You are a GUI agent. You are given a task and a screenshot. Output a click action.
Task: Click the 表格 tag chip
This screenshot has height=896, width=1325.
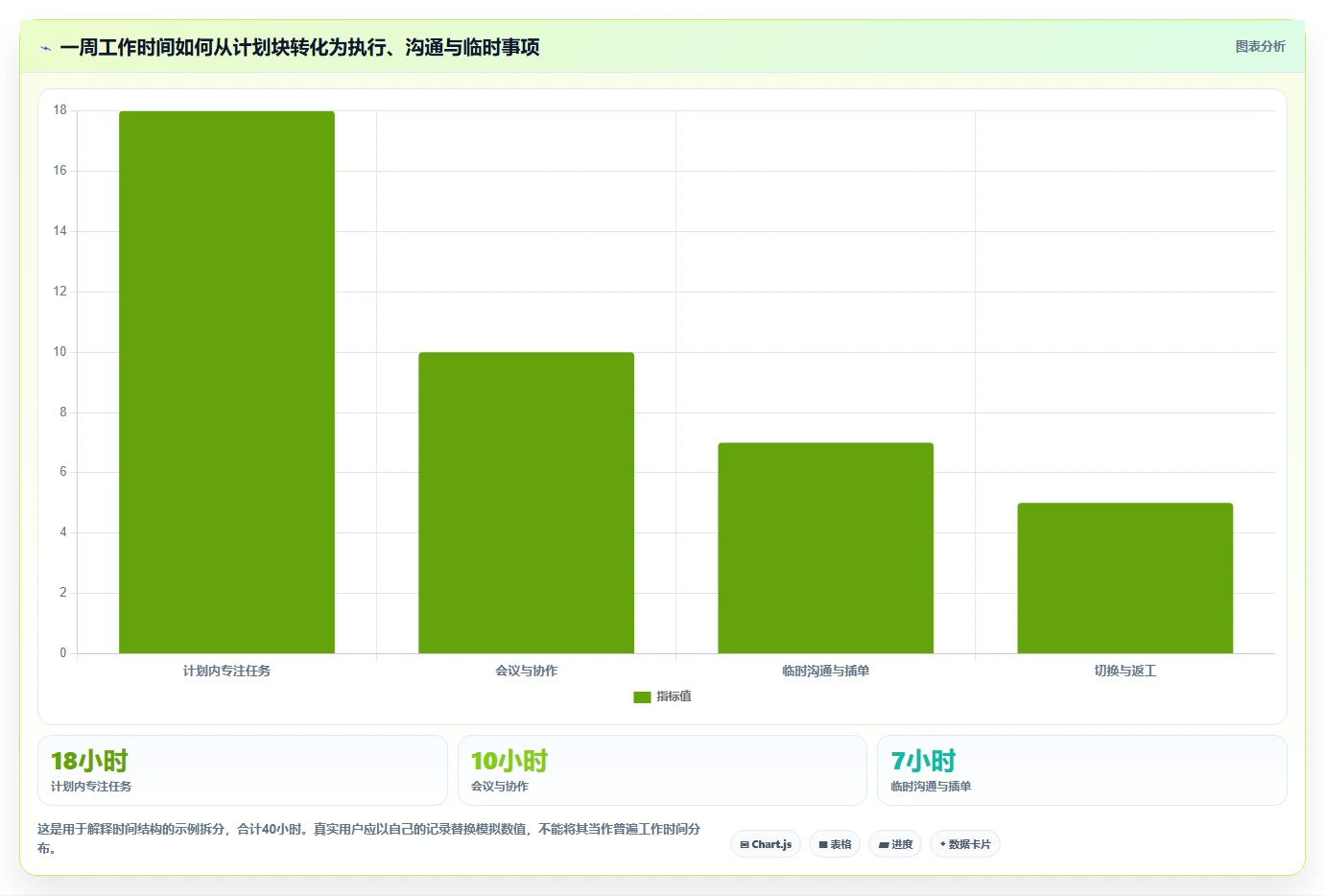point(835,844)
